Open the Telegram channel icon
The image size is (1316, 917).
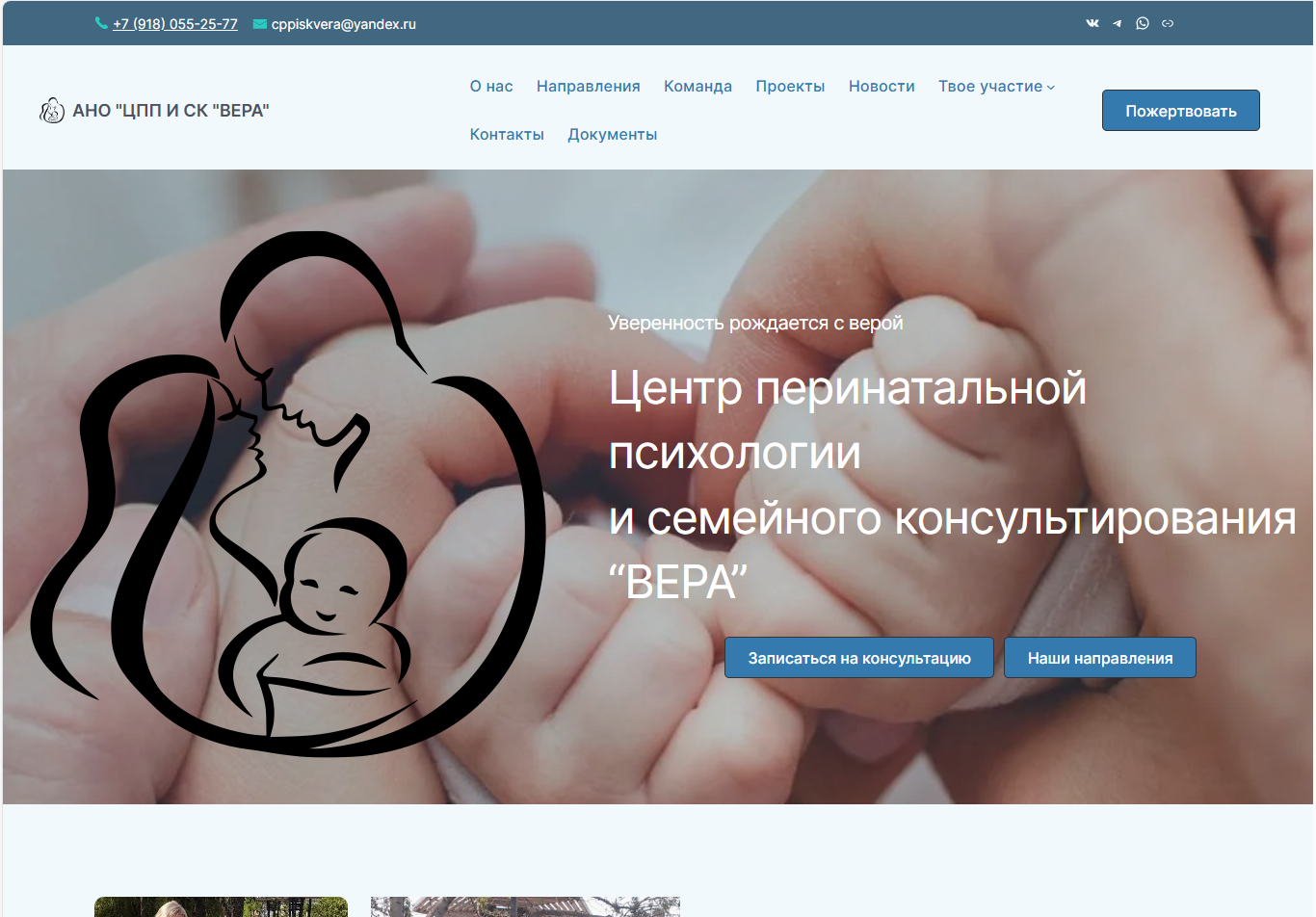[x=1118, y=23]
